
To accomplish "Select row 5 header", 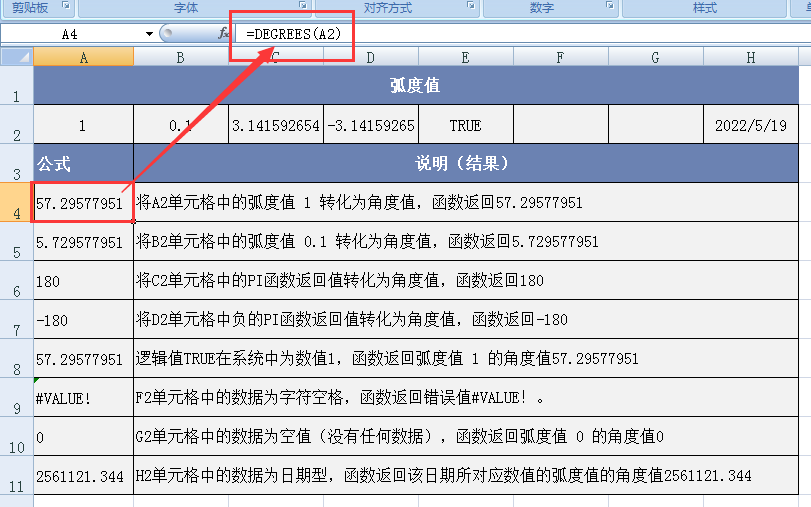I will pyautogui.click(x=17, y=242).
